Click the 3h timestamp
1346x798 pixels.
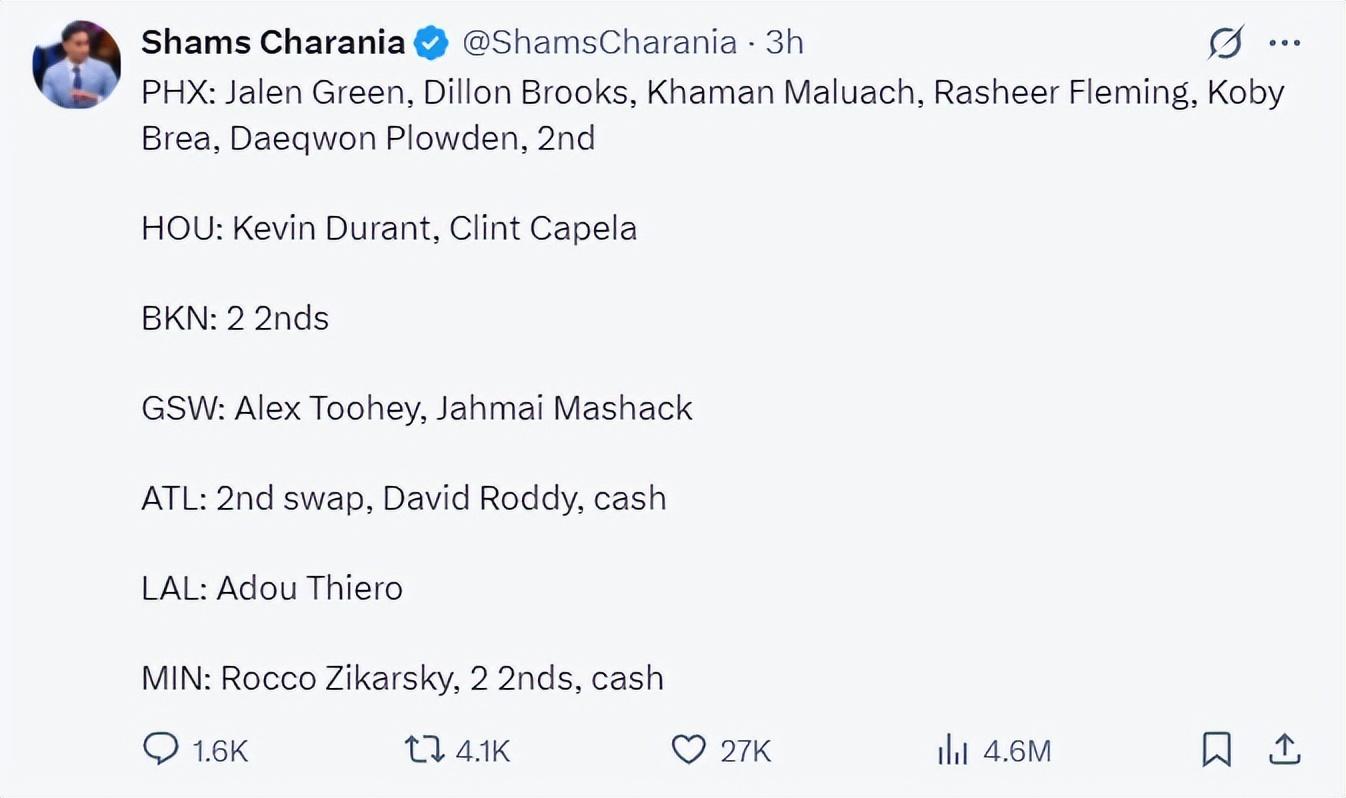pos(785,42)
